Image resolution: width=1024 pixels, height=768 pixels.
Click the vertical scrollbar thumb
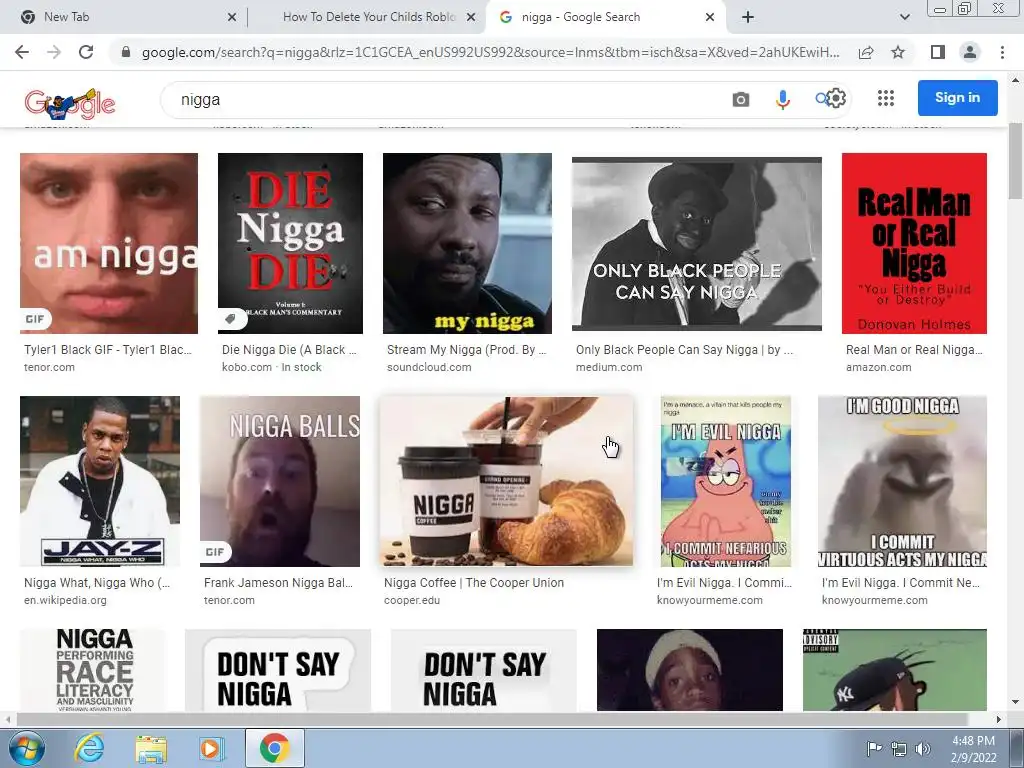tap(1015, 161)
